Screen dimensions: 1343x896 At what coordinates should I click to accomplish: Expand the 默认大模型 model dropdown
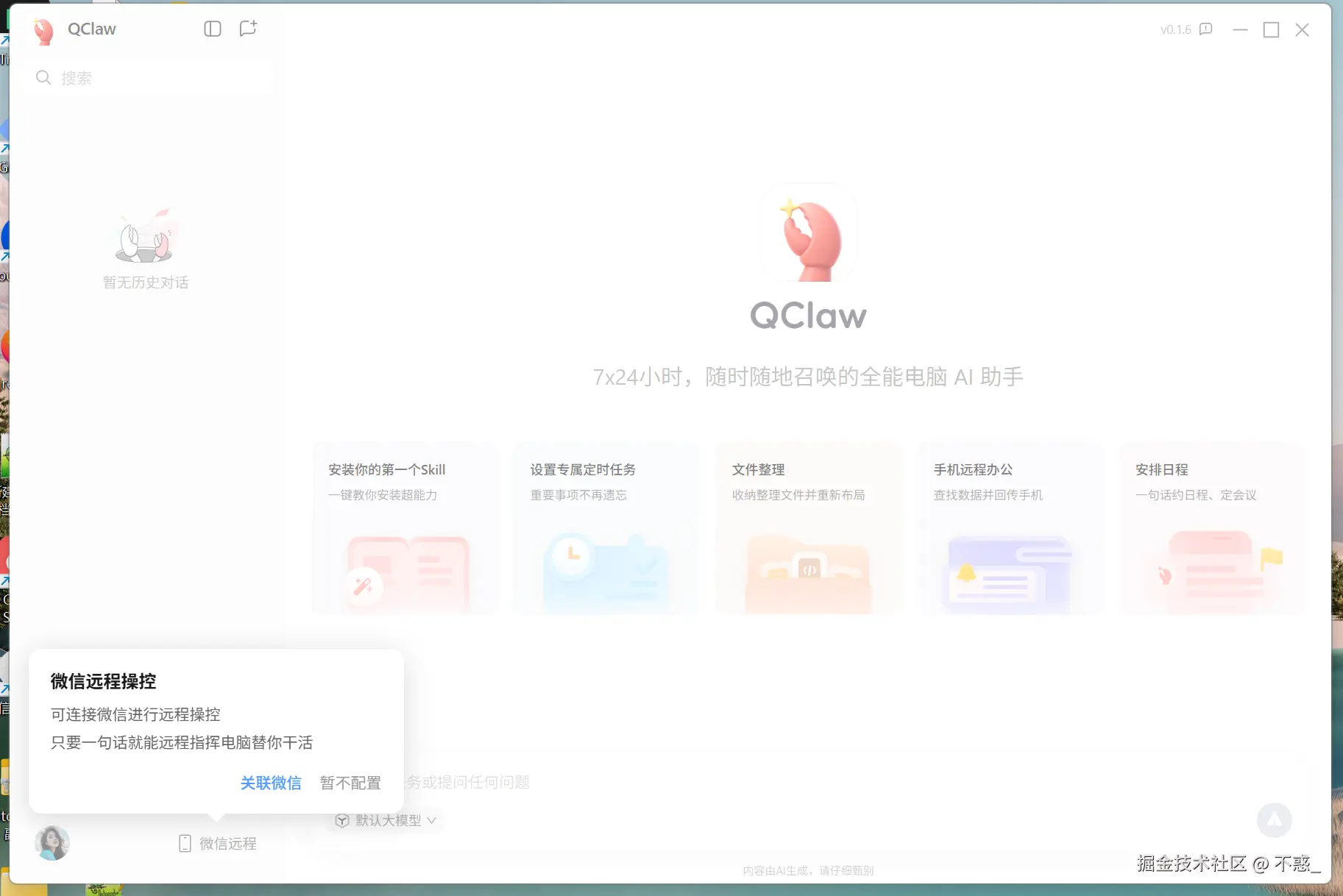coord(386,820)
